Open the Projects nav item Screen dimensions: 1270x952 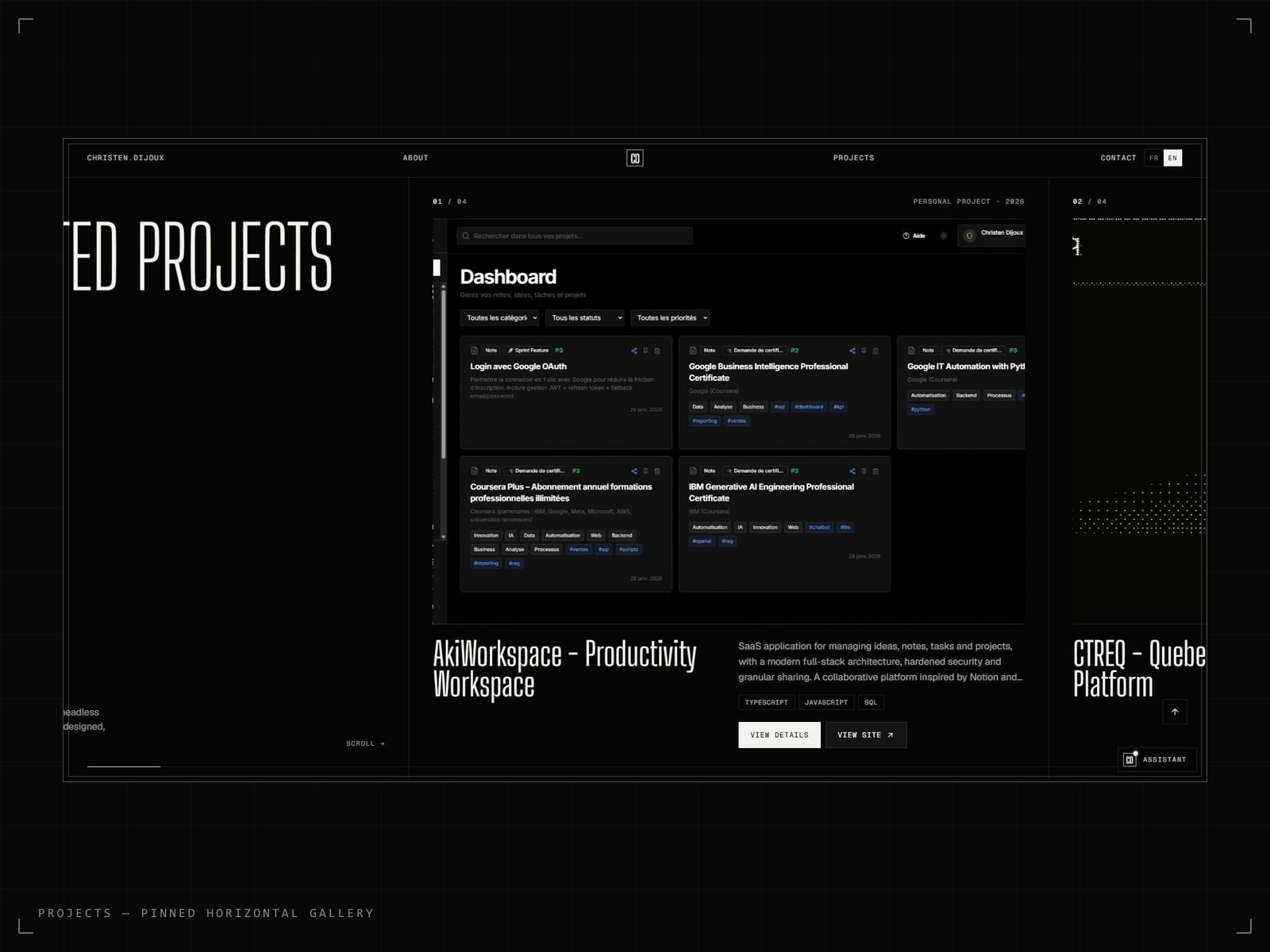[853, 158]
